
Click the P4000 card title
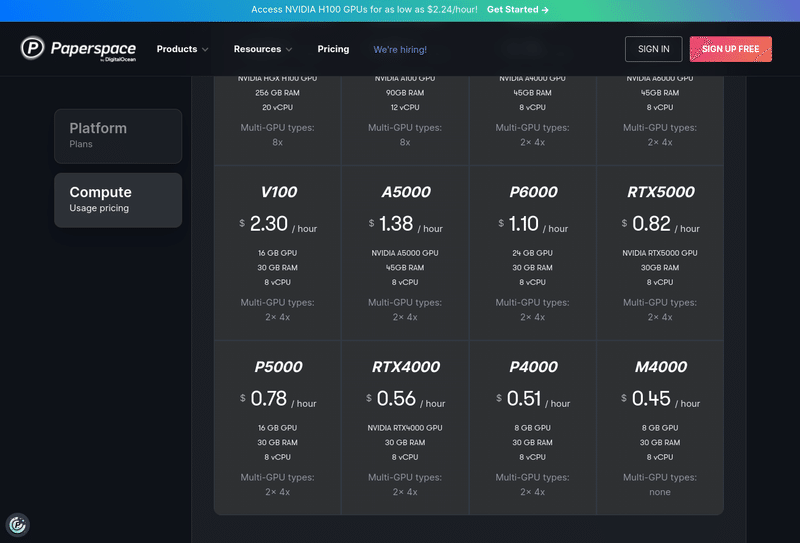click(533, 366)
